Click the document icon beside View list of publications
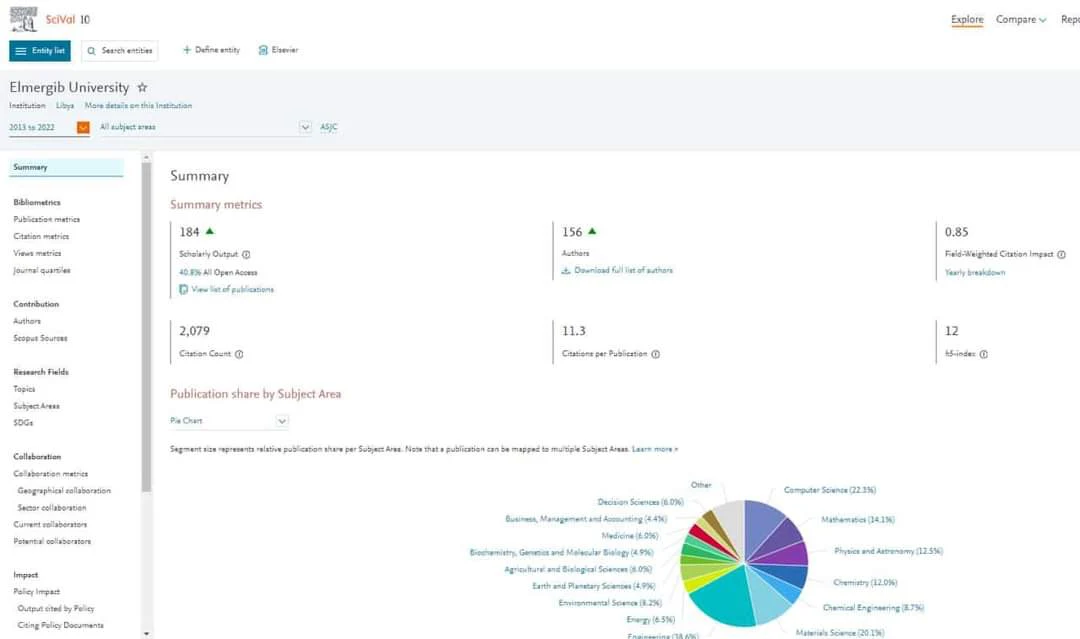 (183, 290)
